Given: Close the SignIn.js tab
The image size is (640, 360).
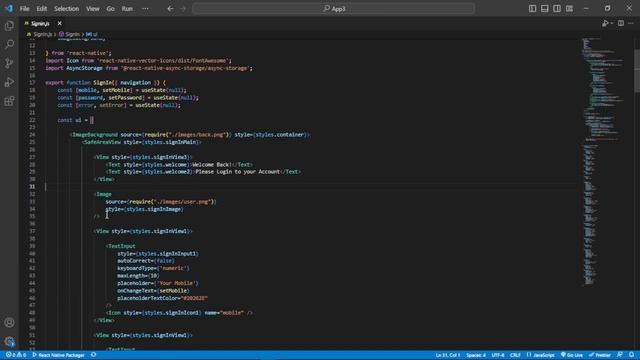Looking at the screenshot, I should (60, 24).
